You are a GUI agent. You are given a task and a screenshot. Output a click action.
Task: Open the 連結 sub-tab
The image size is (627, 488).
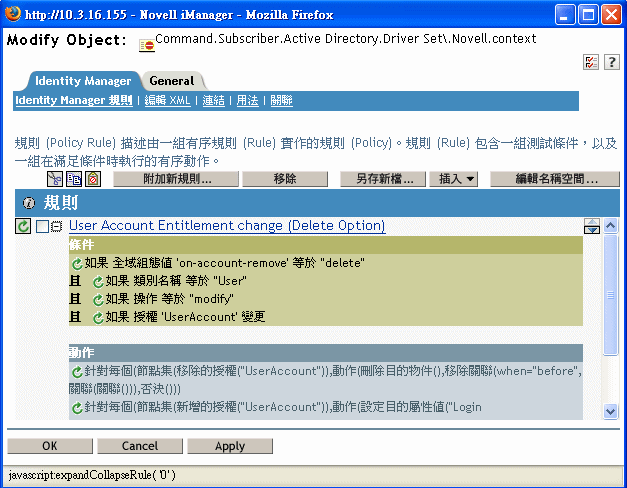[x=213, y=100]
